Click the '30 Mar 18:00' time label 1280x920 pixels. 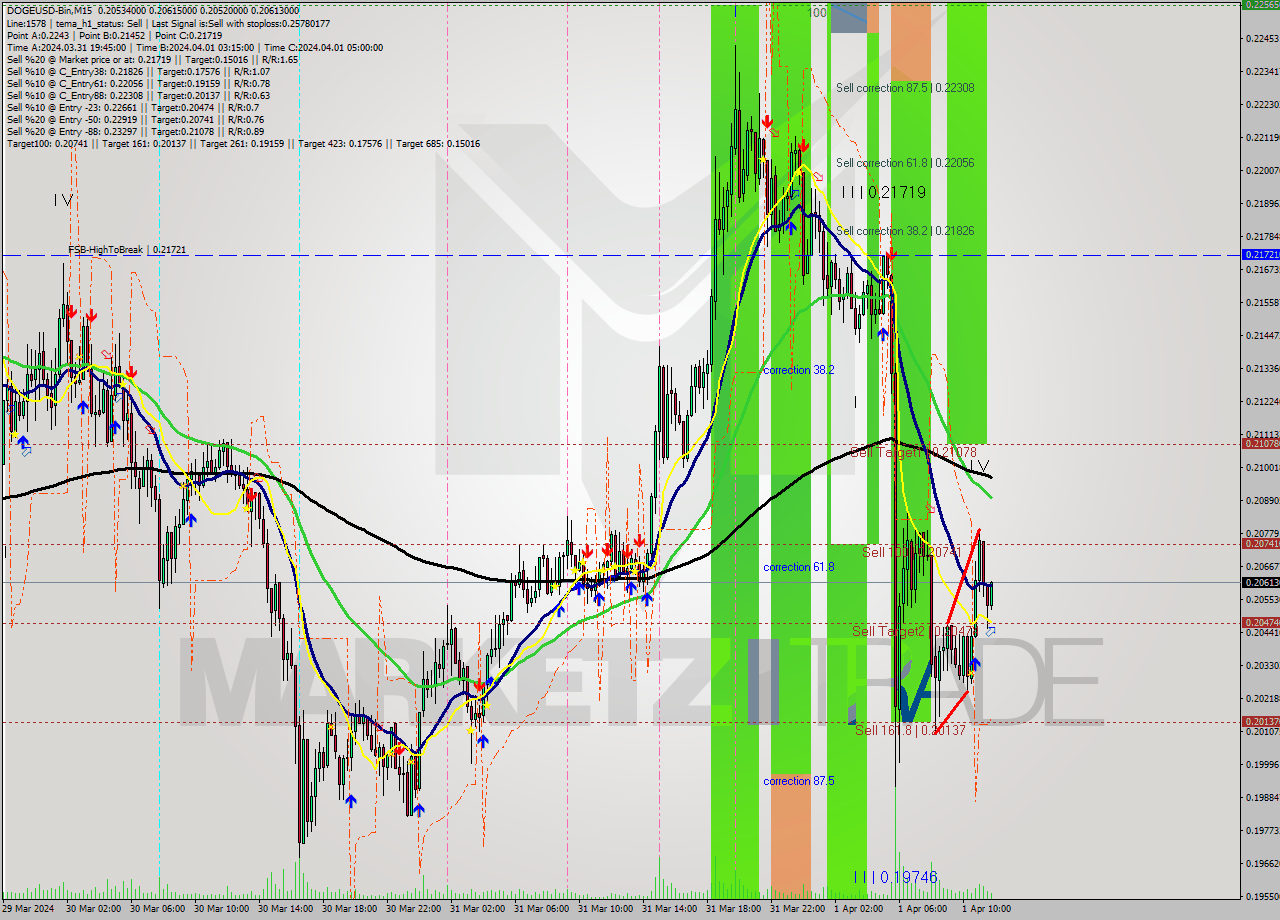[x=349, y=909]
